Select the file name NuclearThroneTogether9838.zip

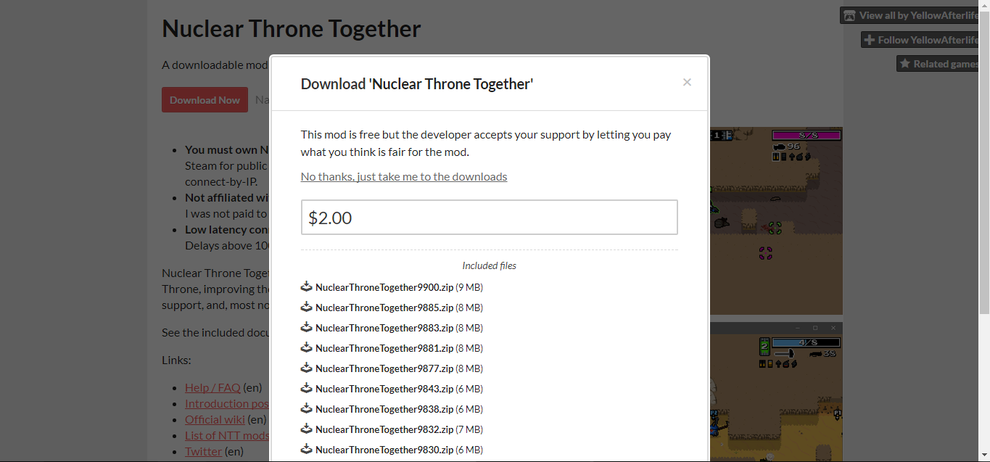point(384,409)
